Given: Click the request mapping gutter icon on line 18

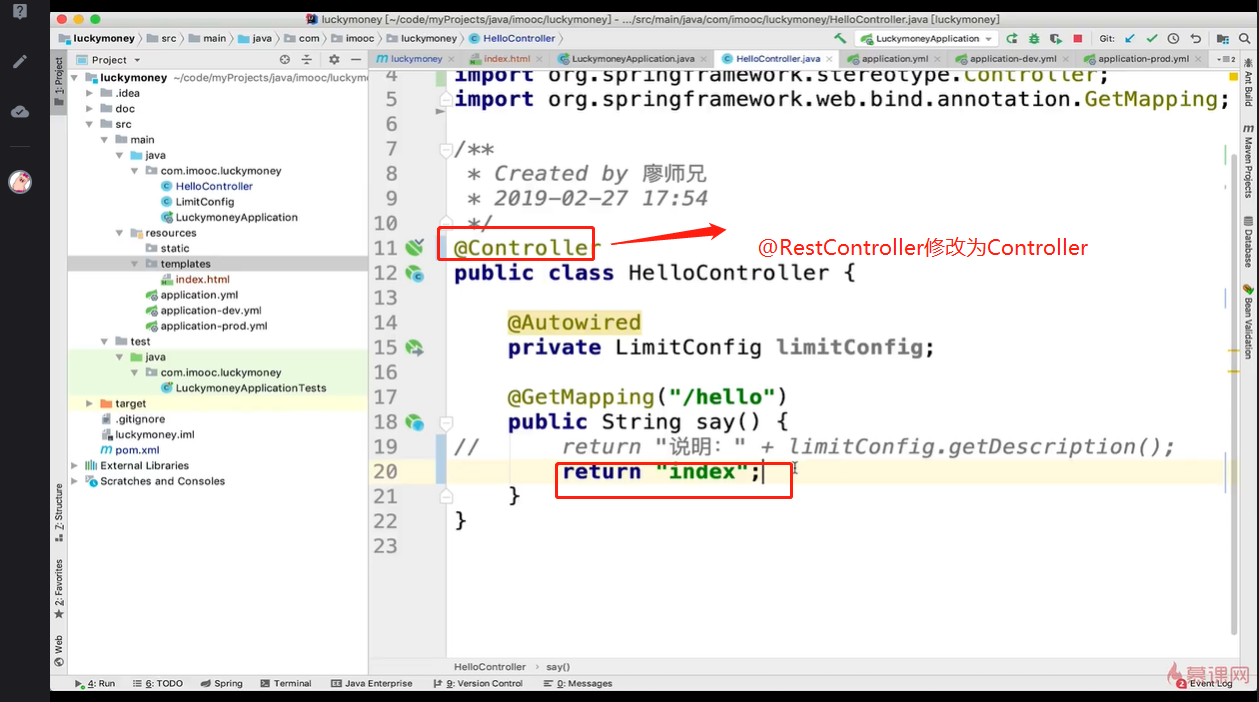Looking at the screenshot, I should (414, 422).
